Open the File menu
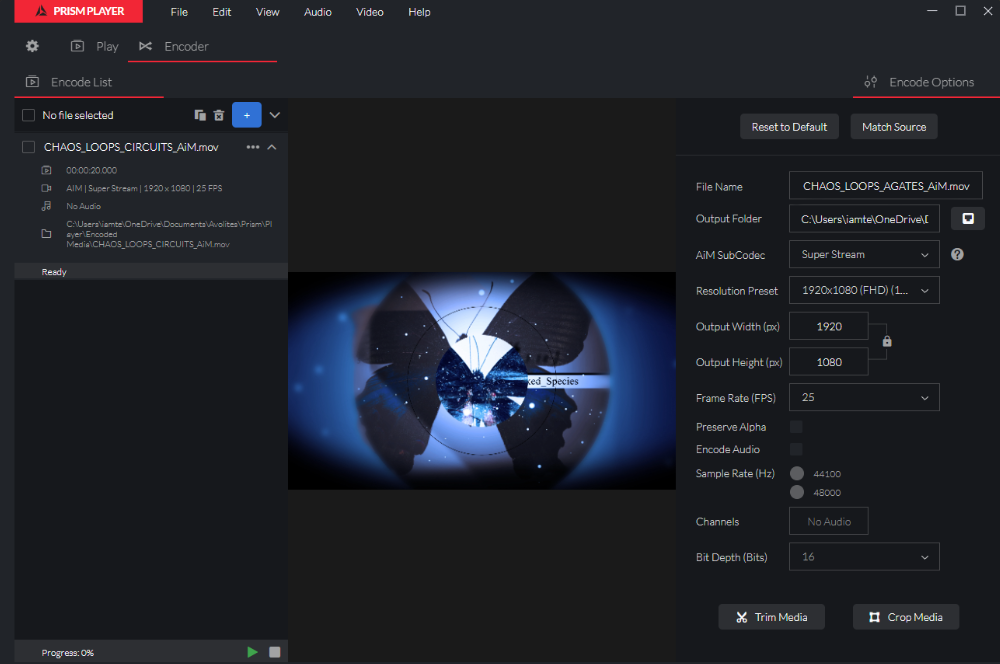1000x664 pixels. (x=179, y=12)
